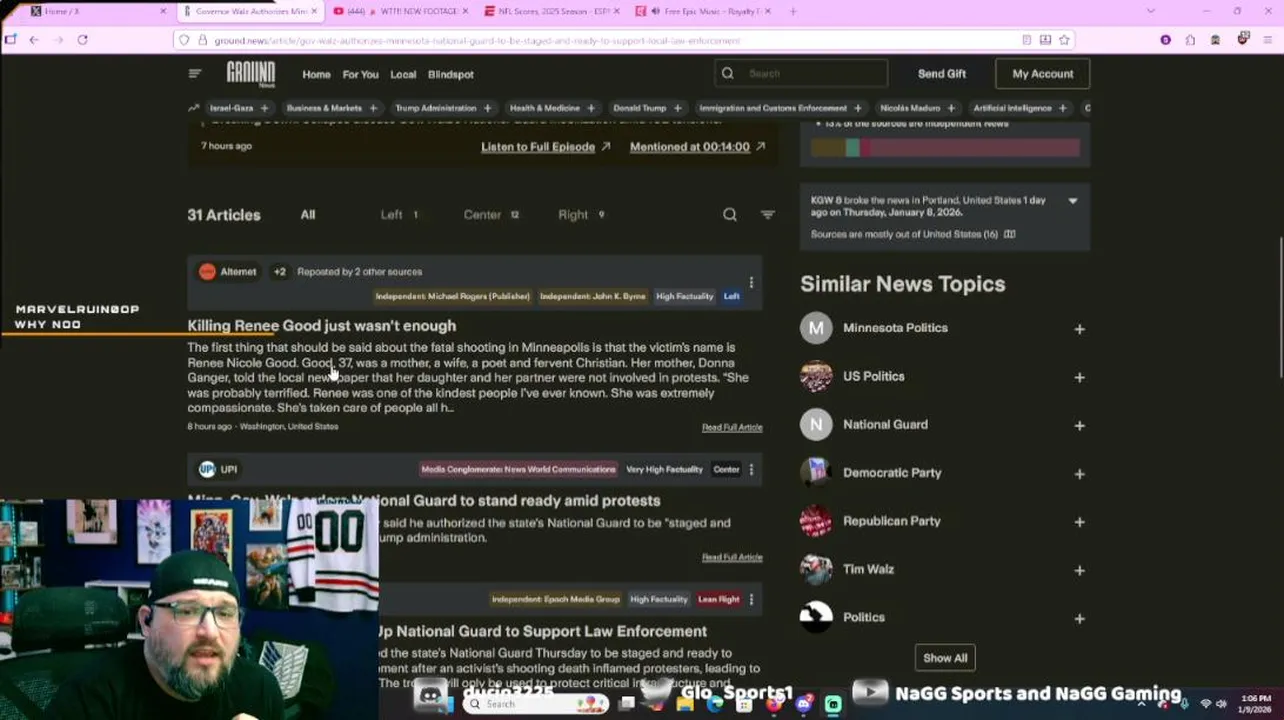Open three-dot menu on Alternet article

(751, 283)
